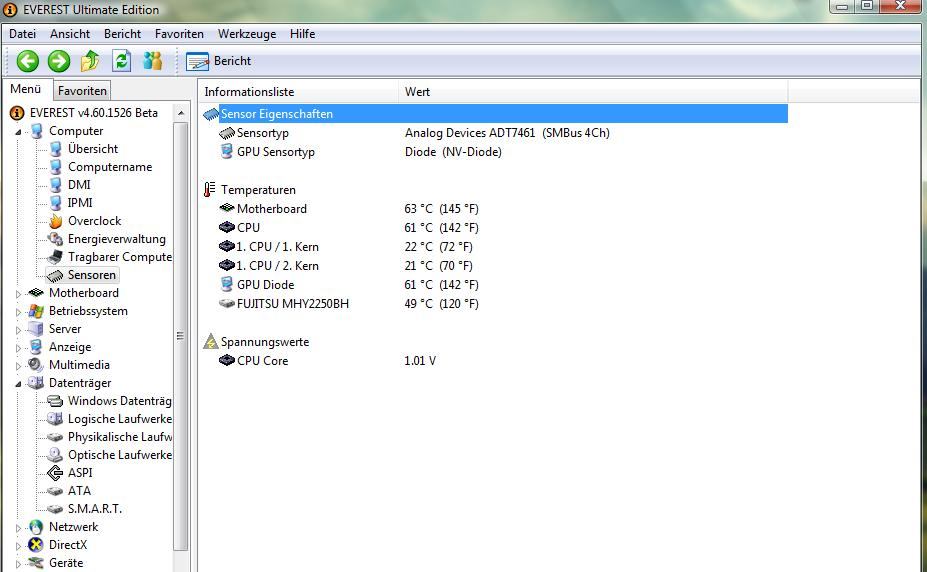This screenshot has height=572, width=927.
Task: Refresh the sensor readings
Action: click(x=122, y=60)
